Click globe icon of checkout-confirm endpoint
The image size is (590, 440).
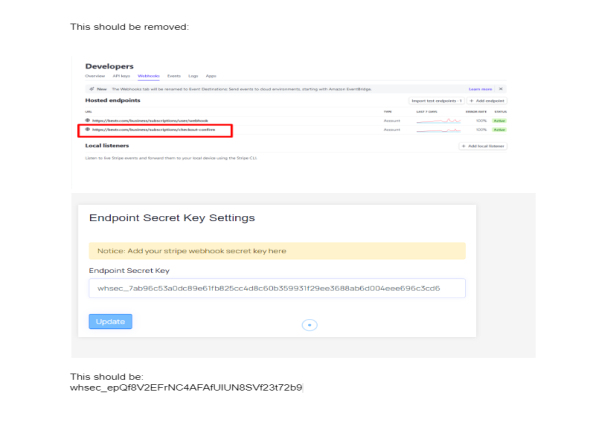pyautogui.click(x=88, y=129)
